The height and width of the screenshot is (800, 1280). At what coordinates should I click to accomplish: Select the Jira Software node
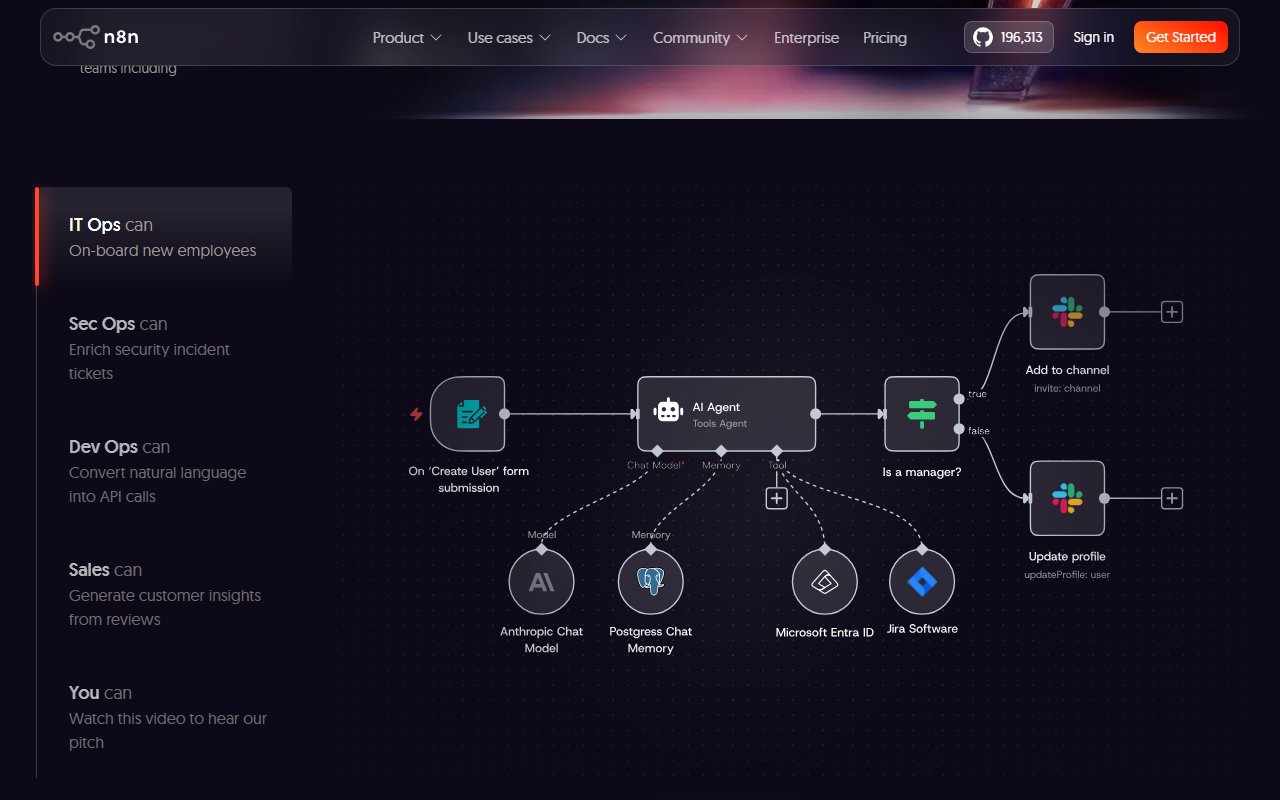(922, 581)
